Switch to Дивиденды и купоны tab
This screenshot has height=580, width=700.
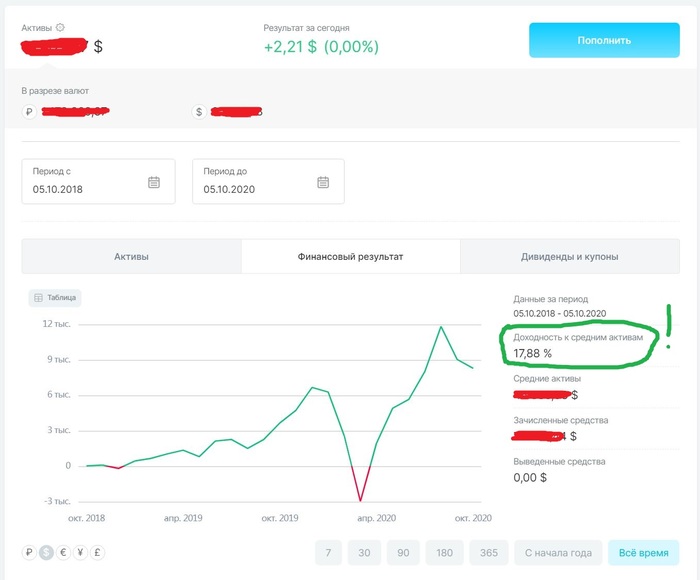pos(569,257)
